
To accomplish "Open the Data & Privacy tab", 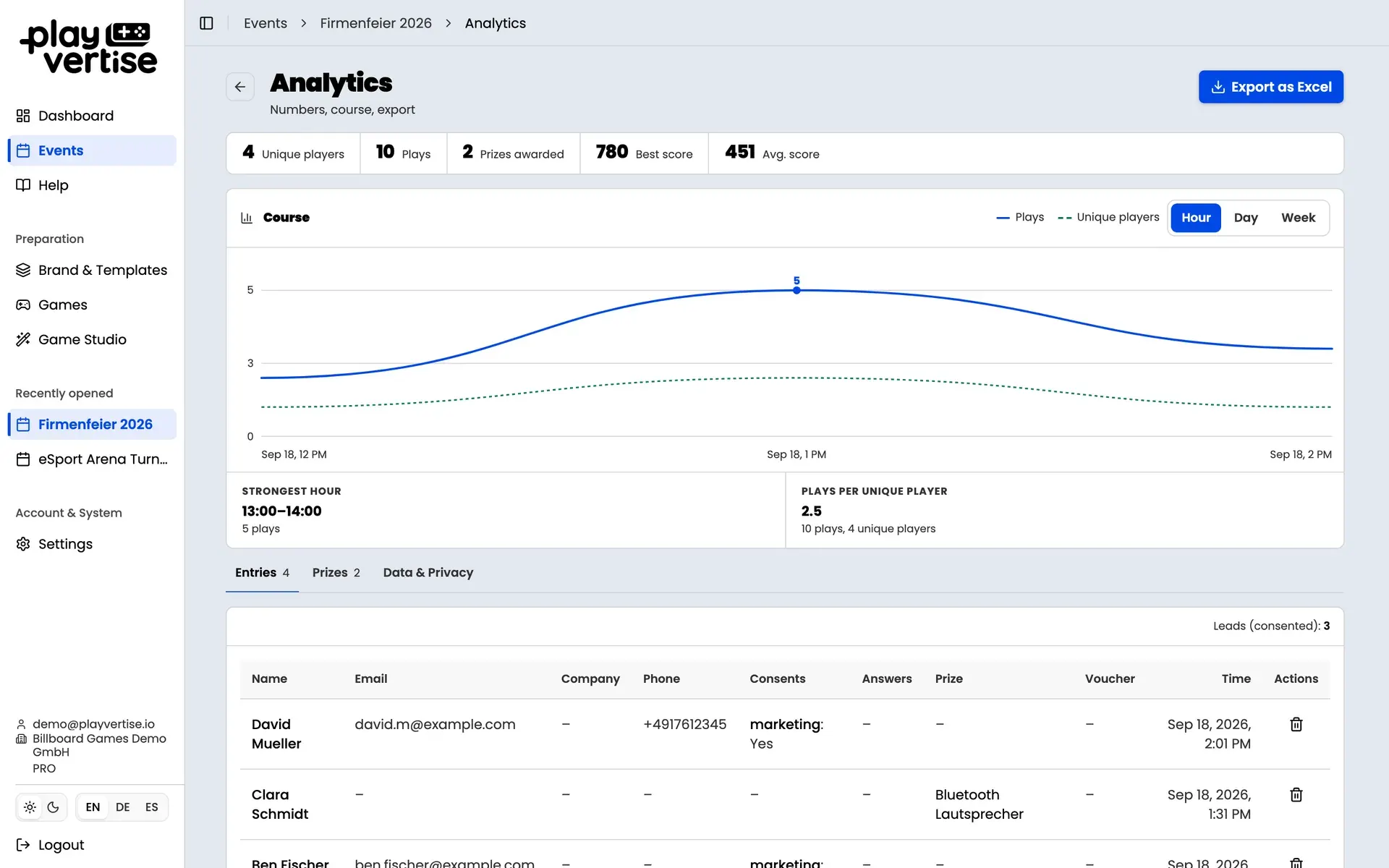I will (428, 573).
